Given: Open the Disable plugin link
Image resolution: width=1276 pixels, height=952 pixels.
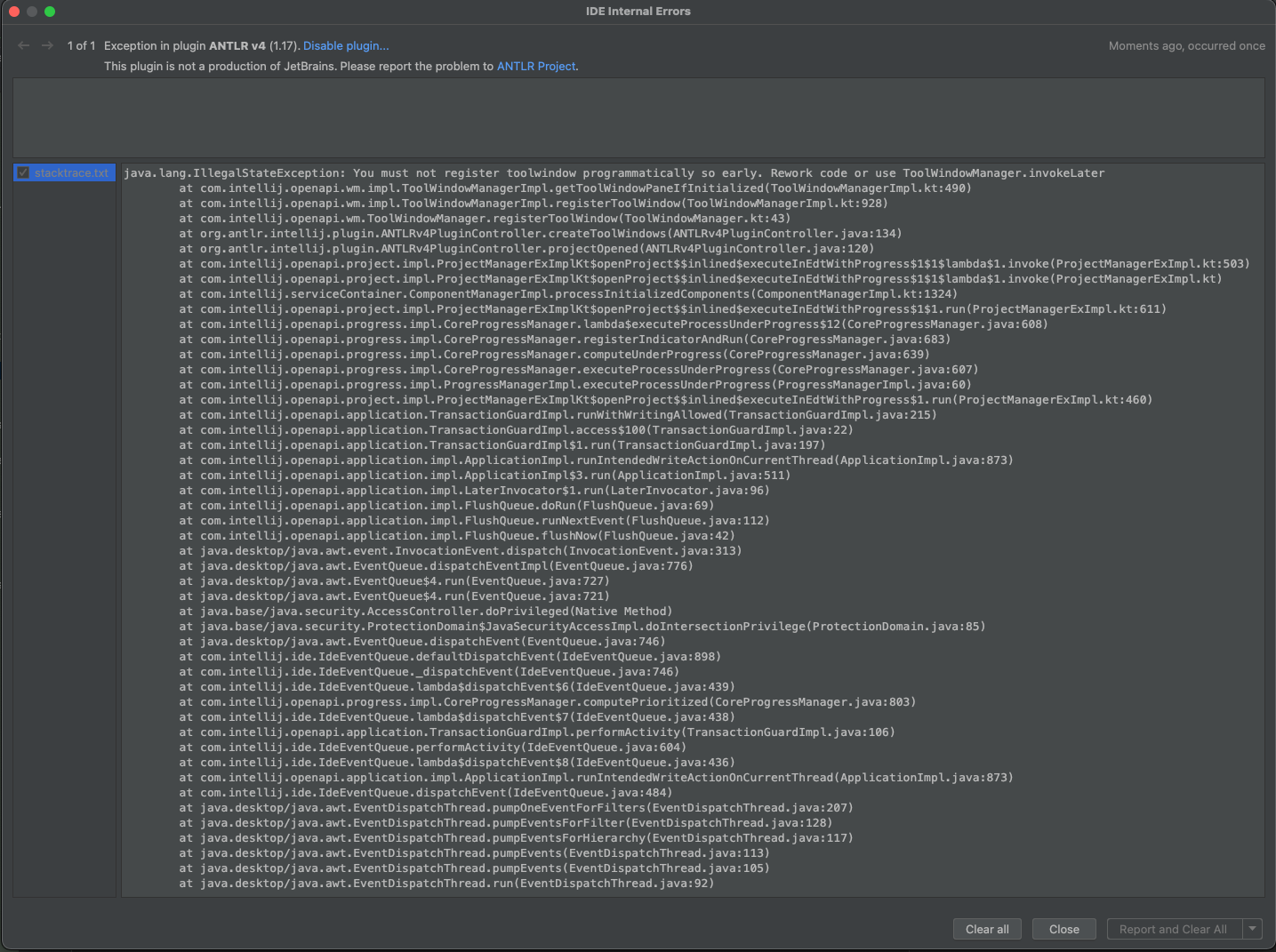Looking at the screenshot, I should point(345,45).
